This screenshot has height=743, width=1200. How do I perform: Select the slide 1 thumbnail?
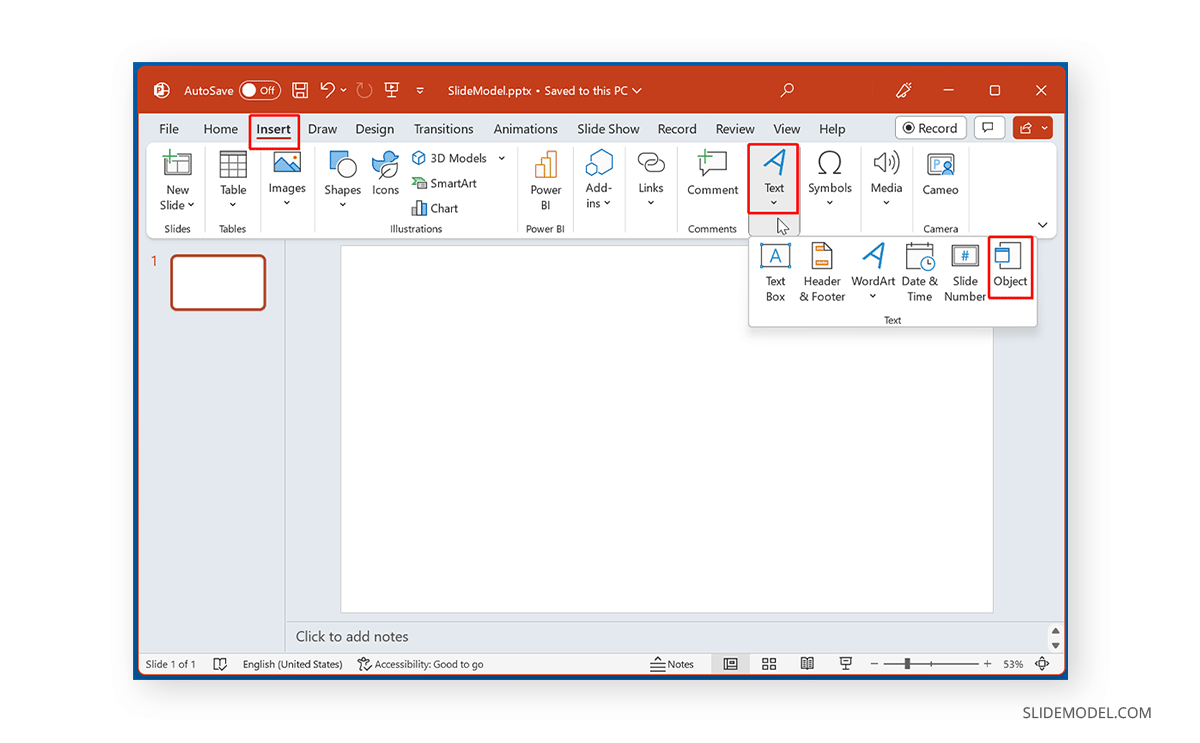click(218, 282)
